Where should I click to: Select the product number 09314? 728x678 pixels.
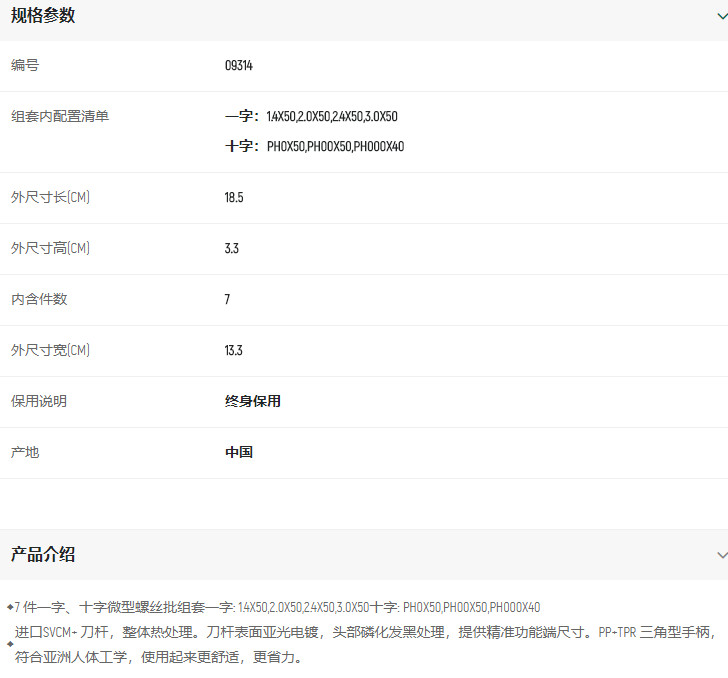[x=239, y=66]
